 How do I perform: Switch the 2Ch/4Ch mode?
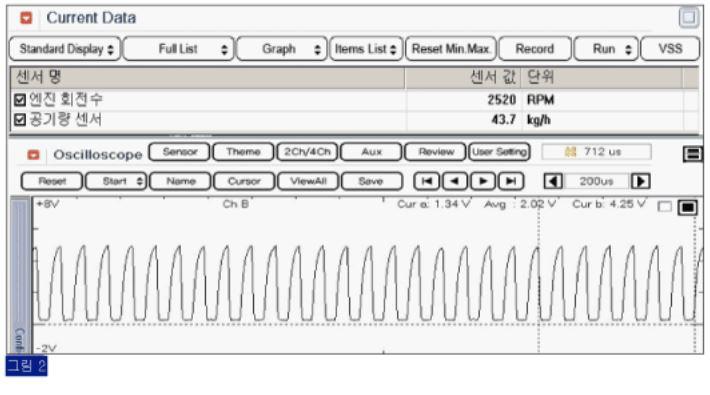pos(307,152)
